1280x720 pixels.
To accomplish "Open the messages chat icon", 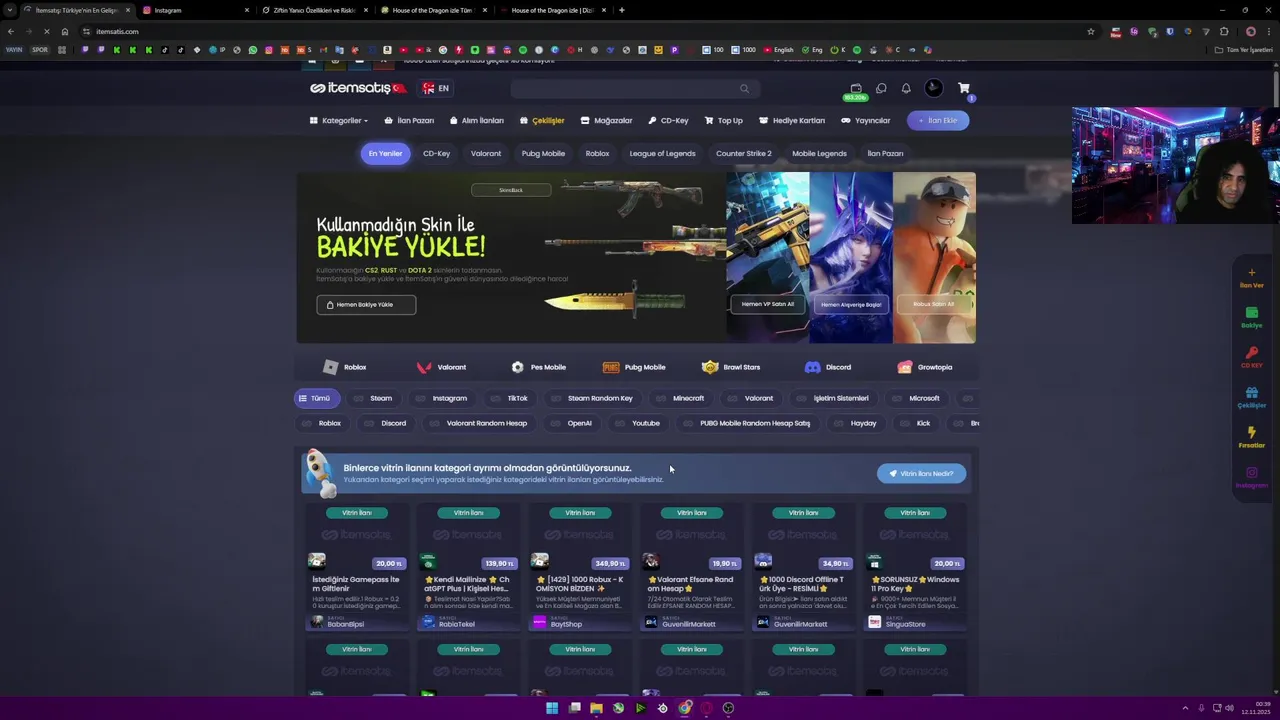I will pos(881,88).
